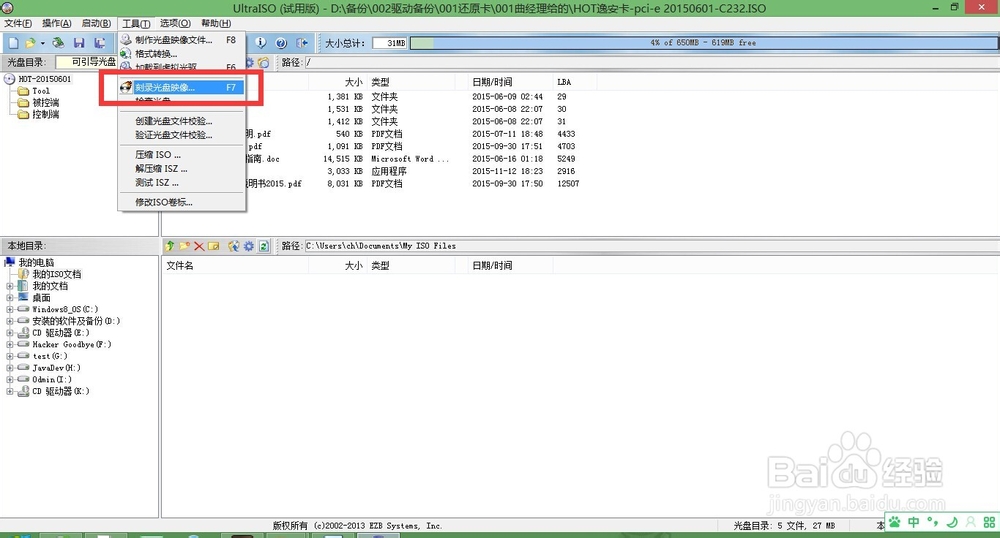Click the green Up arrow in local toolbar
Screen dimensions: 1000x538
click(x=170, y=246)
